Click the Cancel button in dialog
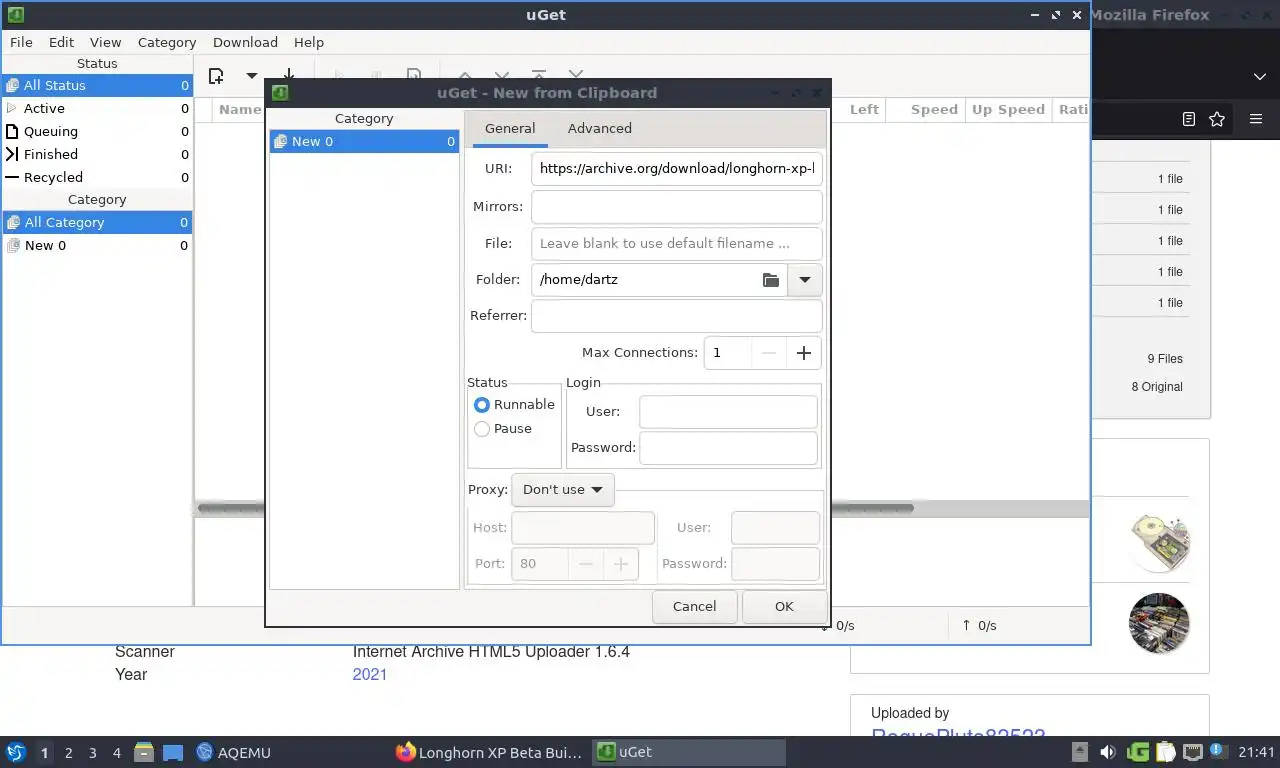The height and width of the screenshot is (768, 1280). pyautogui.click(x=694, y=606)
